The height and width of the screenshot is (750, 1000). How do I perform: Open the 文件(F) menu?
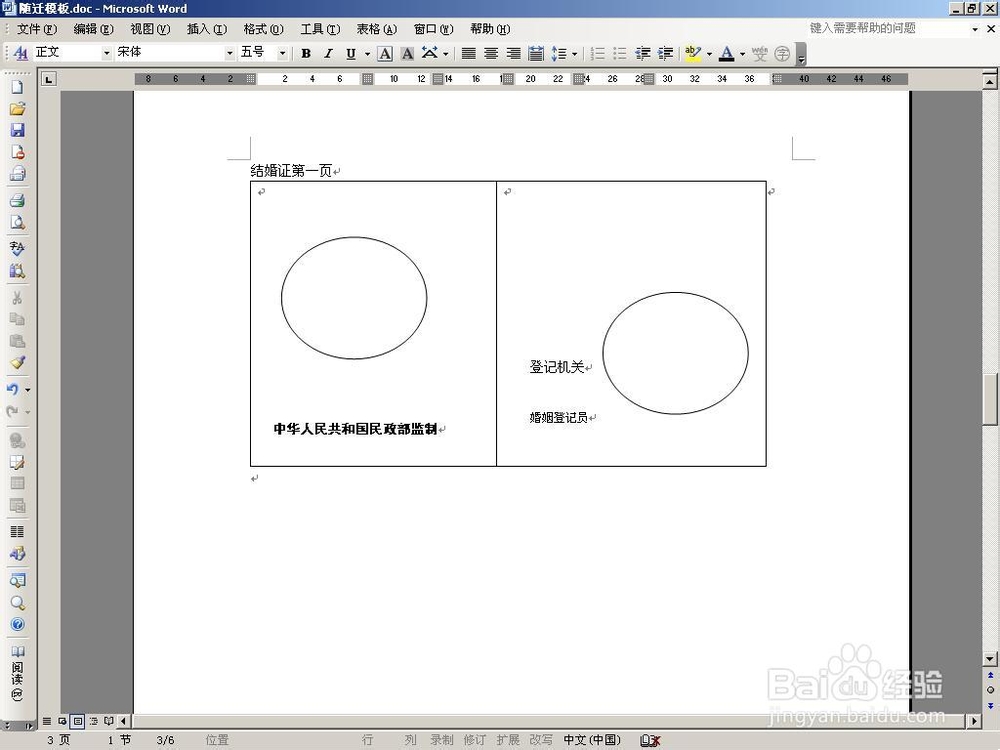point(36,29)
